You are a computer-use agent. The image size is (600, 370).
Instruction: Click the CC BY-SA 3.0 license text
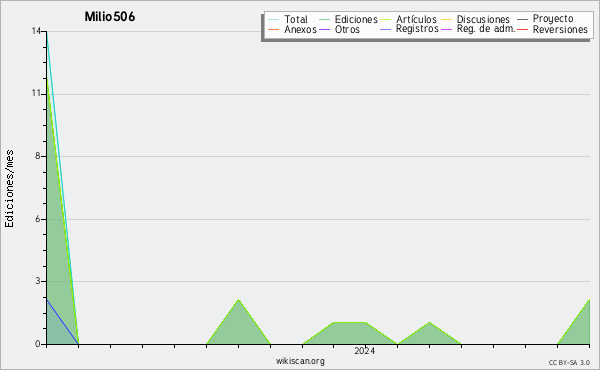pos(569,362)
